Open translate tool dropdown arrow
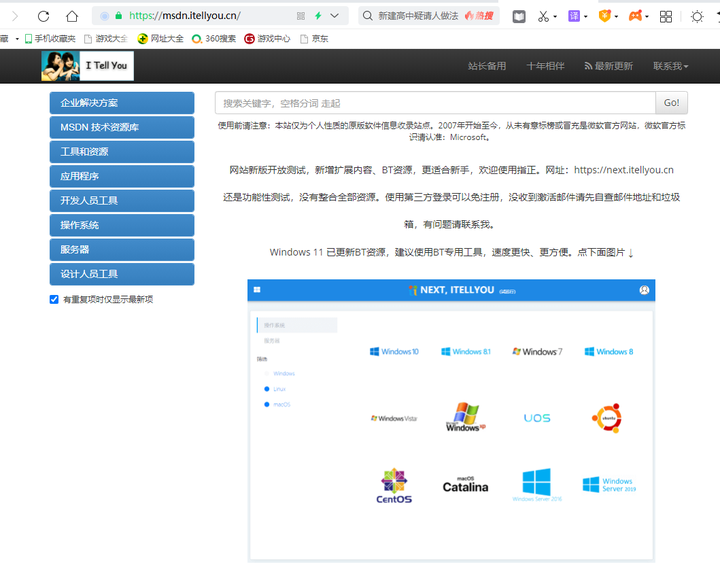This screenshot has height=575, width=720. (585, 17)
